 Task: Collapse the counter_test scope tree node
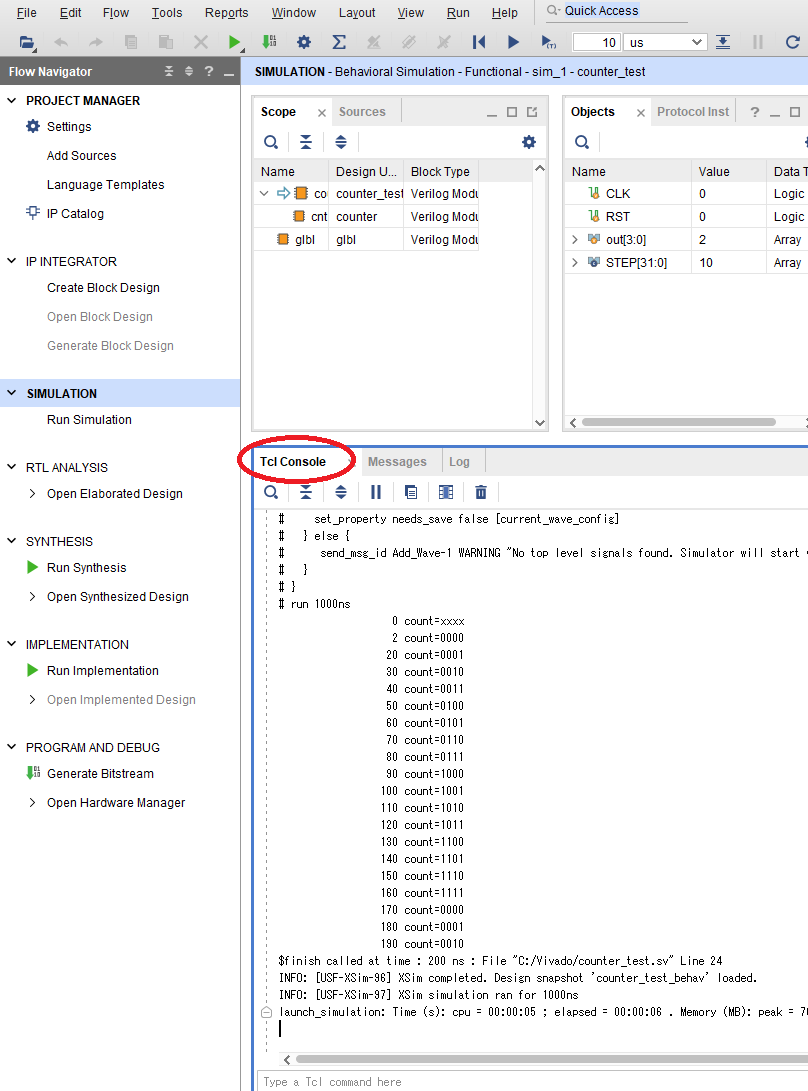click(264, 194)
